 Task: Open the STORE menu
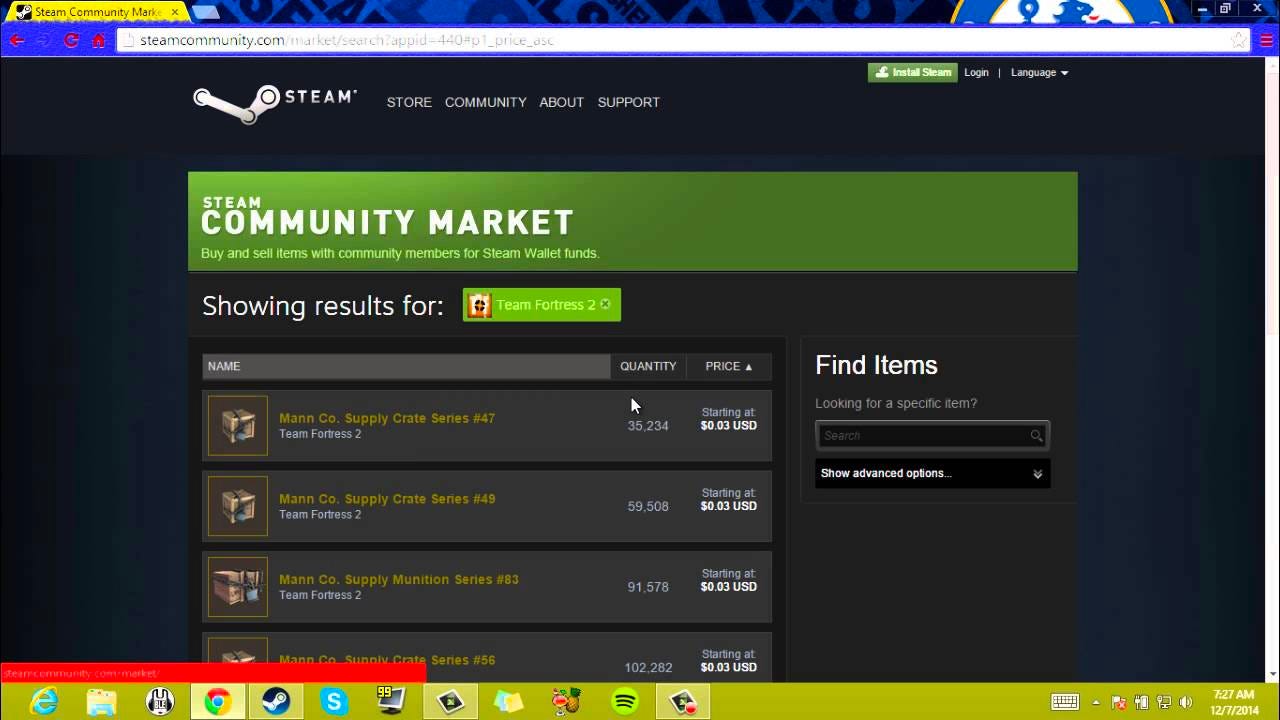(x=409, y=102)
